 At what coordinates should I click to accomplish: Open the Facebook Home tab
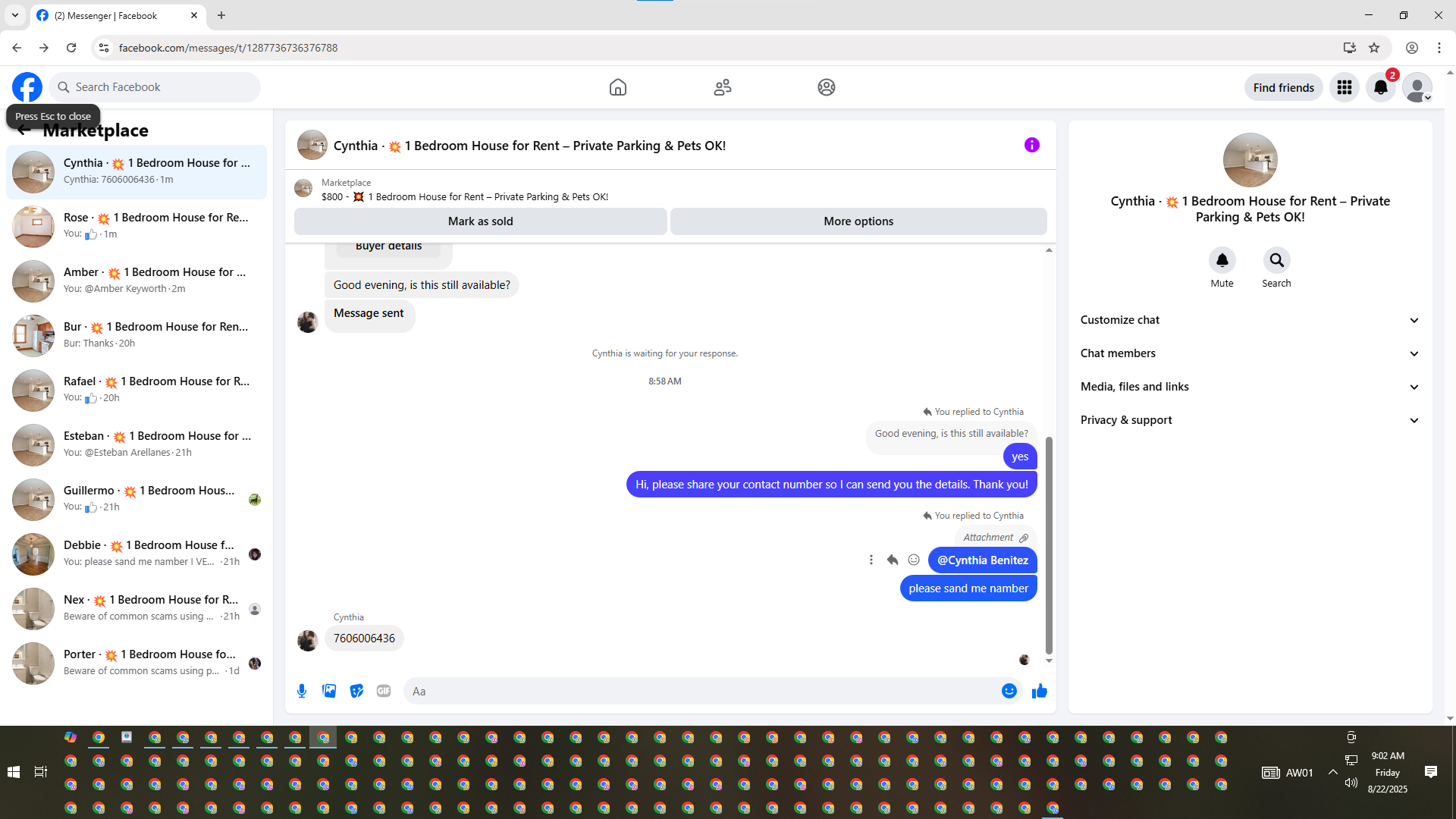coord(617,87)
